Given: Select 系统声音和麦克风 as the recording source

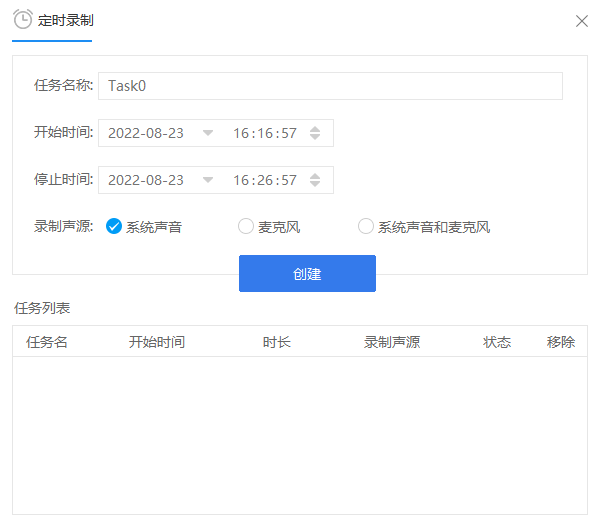Looking at the screenshot, I should point(366,227).
